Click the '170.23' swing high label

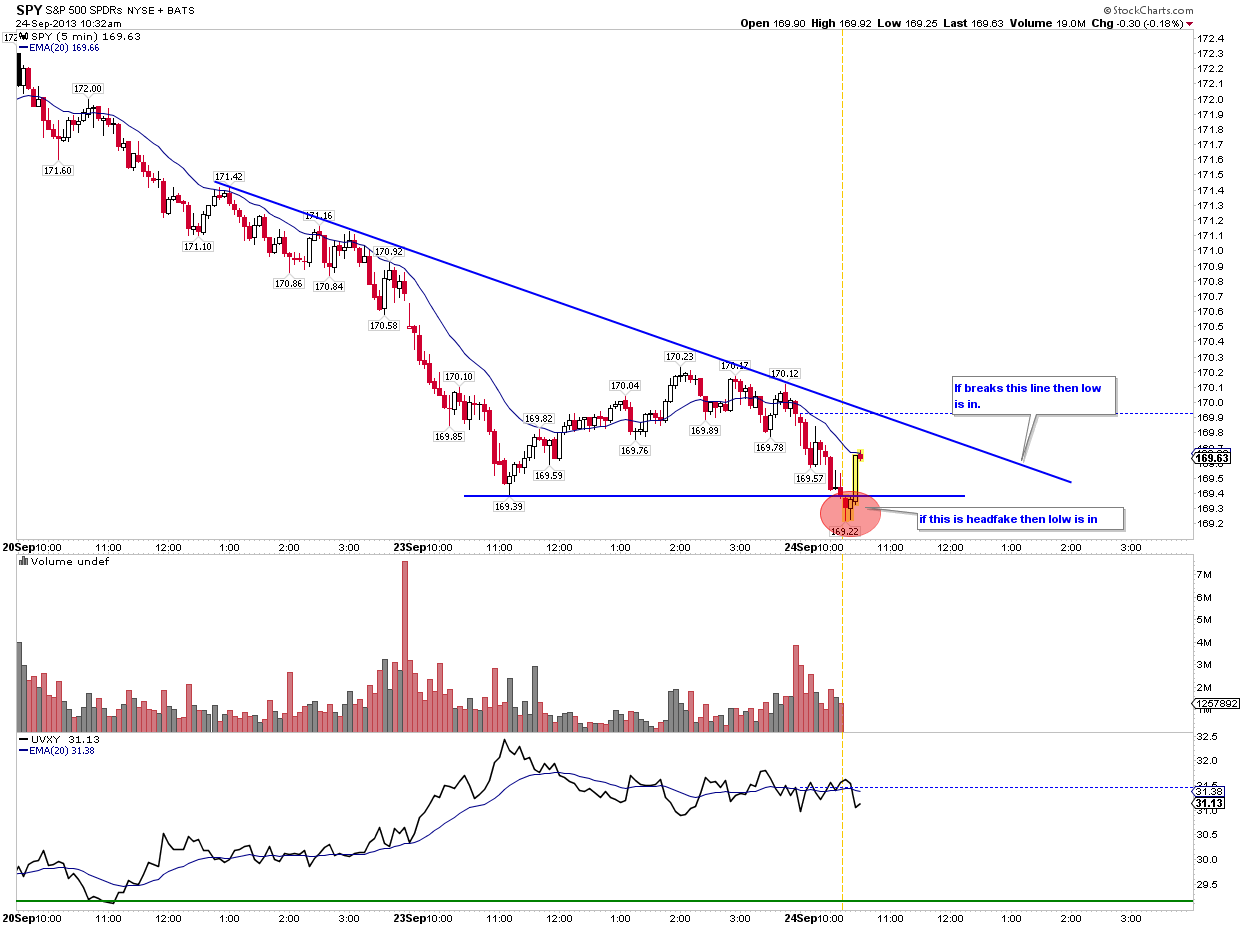click(679, 357)
